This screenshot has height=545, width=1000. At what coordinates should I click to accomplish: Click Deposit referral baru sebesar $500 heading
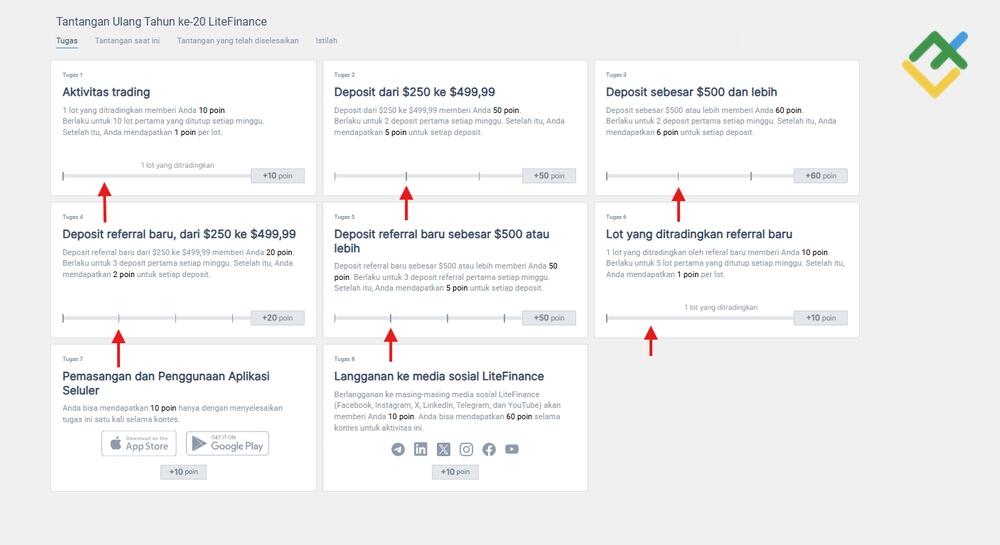tap(441, 242)
